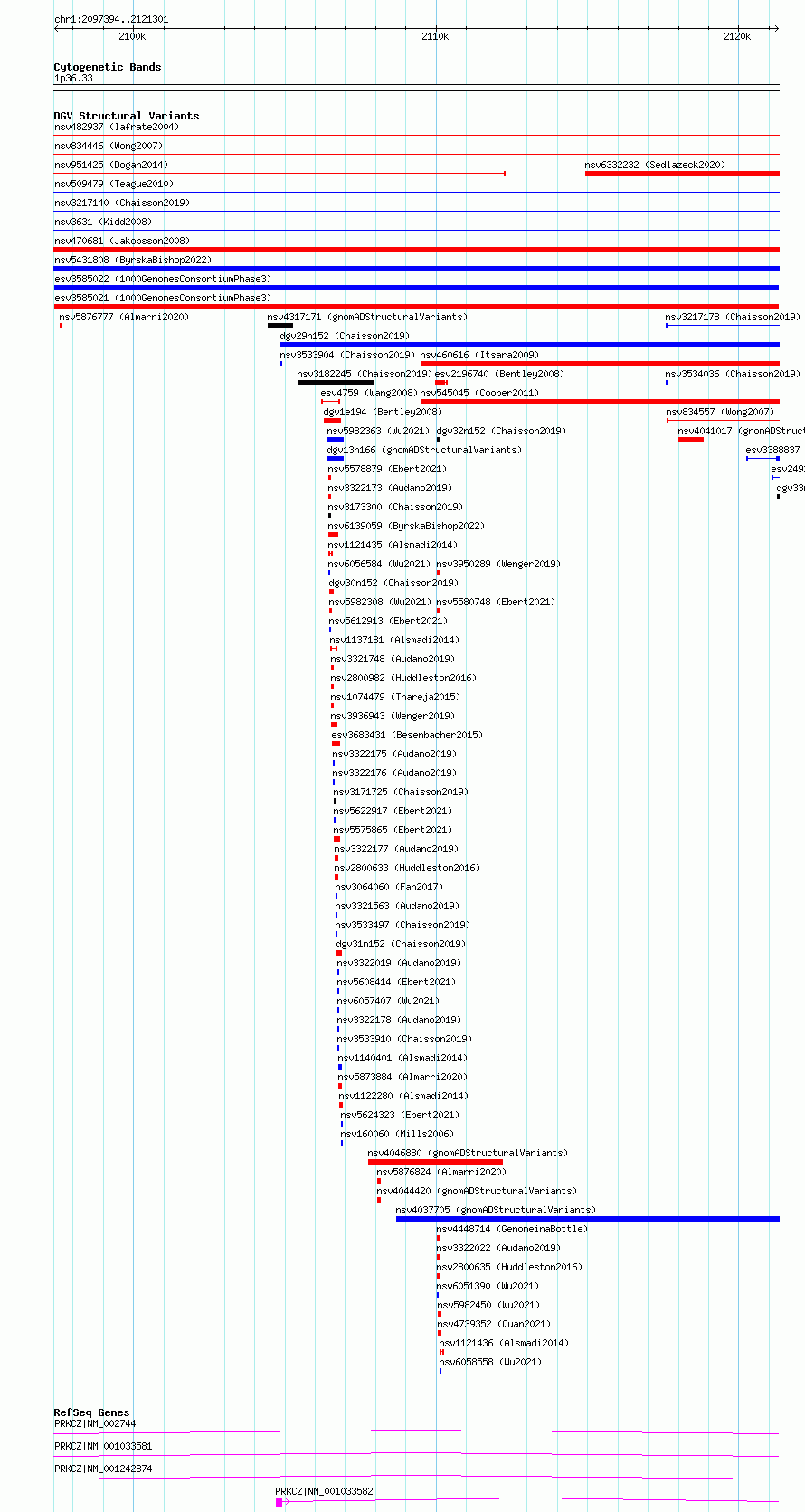Click dgv31n152 (Chaisson2019) label

click(x=401, y=944)
